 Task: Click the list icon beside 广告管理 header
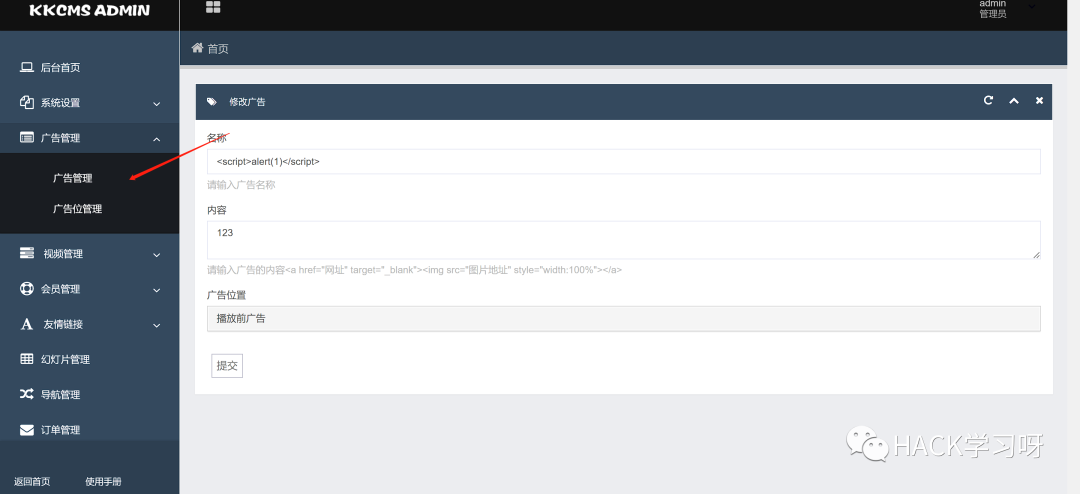coord(27,138)
